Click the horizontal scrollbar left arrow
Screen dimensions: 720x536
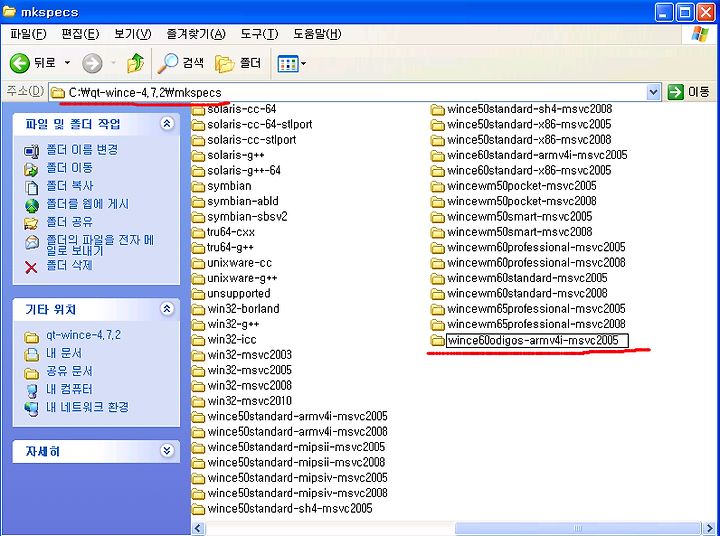(198, 529)
